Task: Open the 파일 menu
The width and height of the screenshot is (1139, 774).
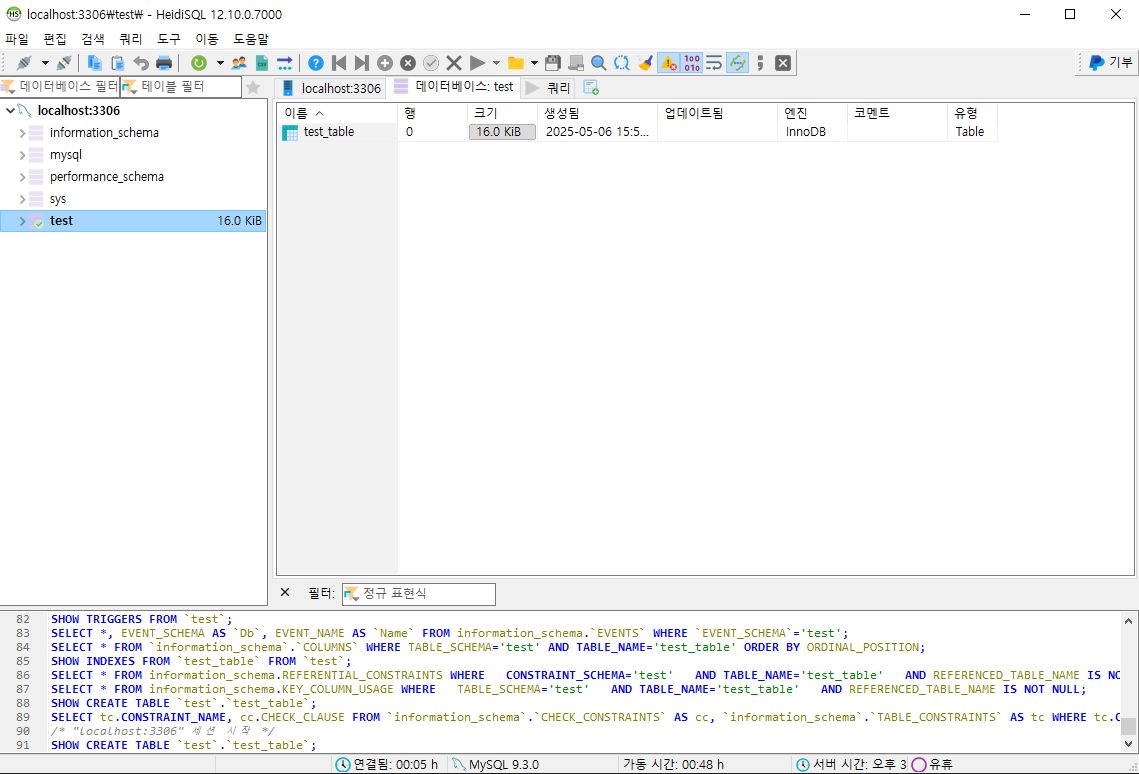Action: click(17, 38)
